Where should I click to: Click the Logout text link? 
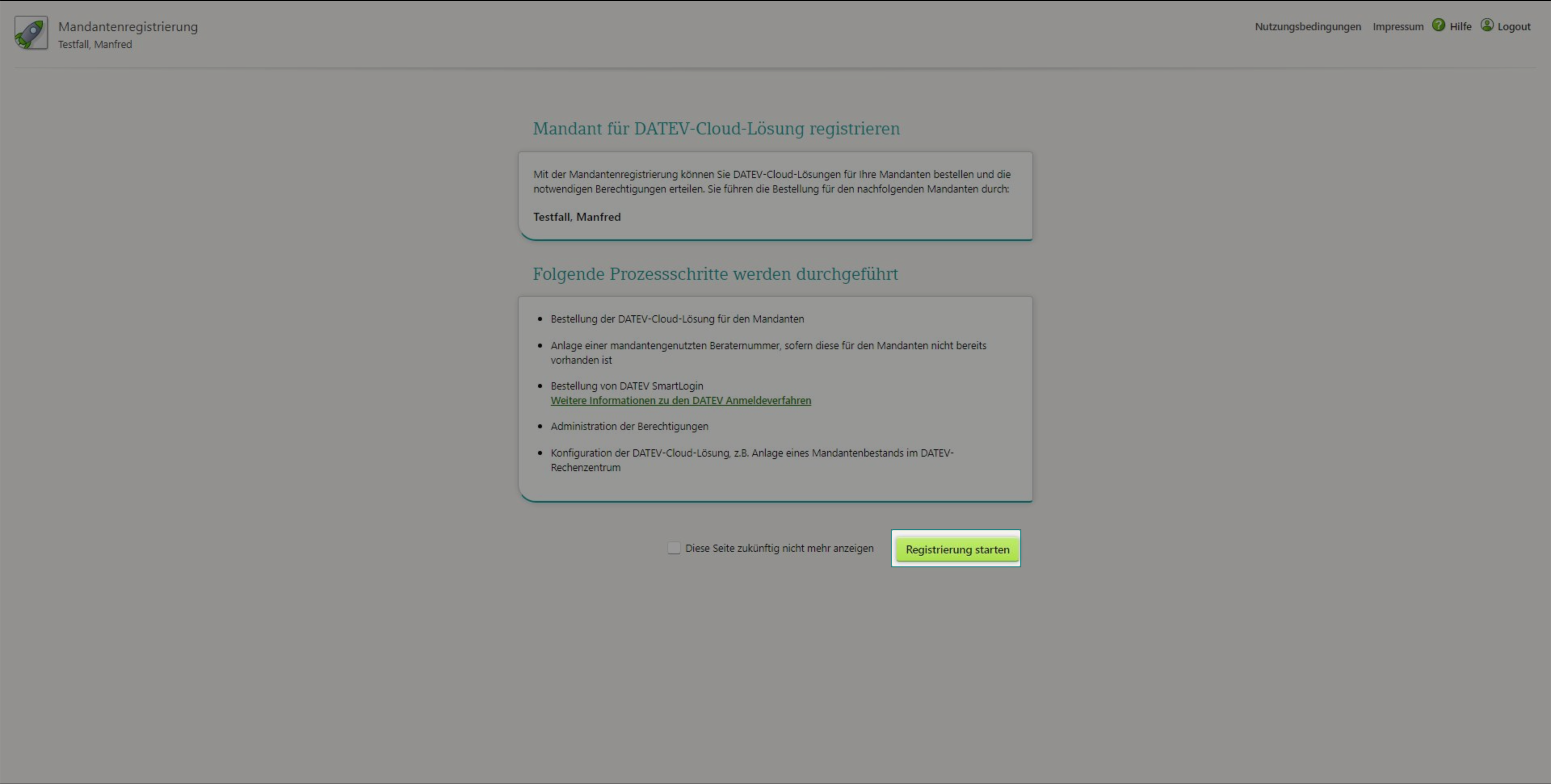[x=1514, y=27]
